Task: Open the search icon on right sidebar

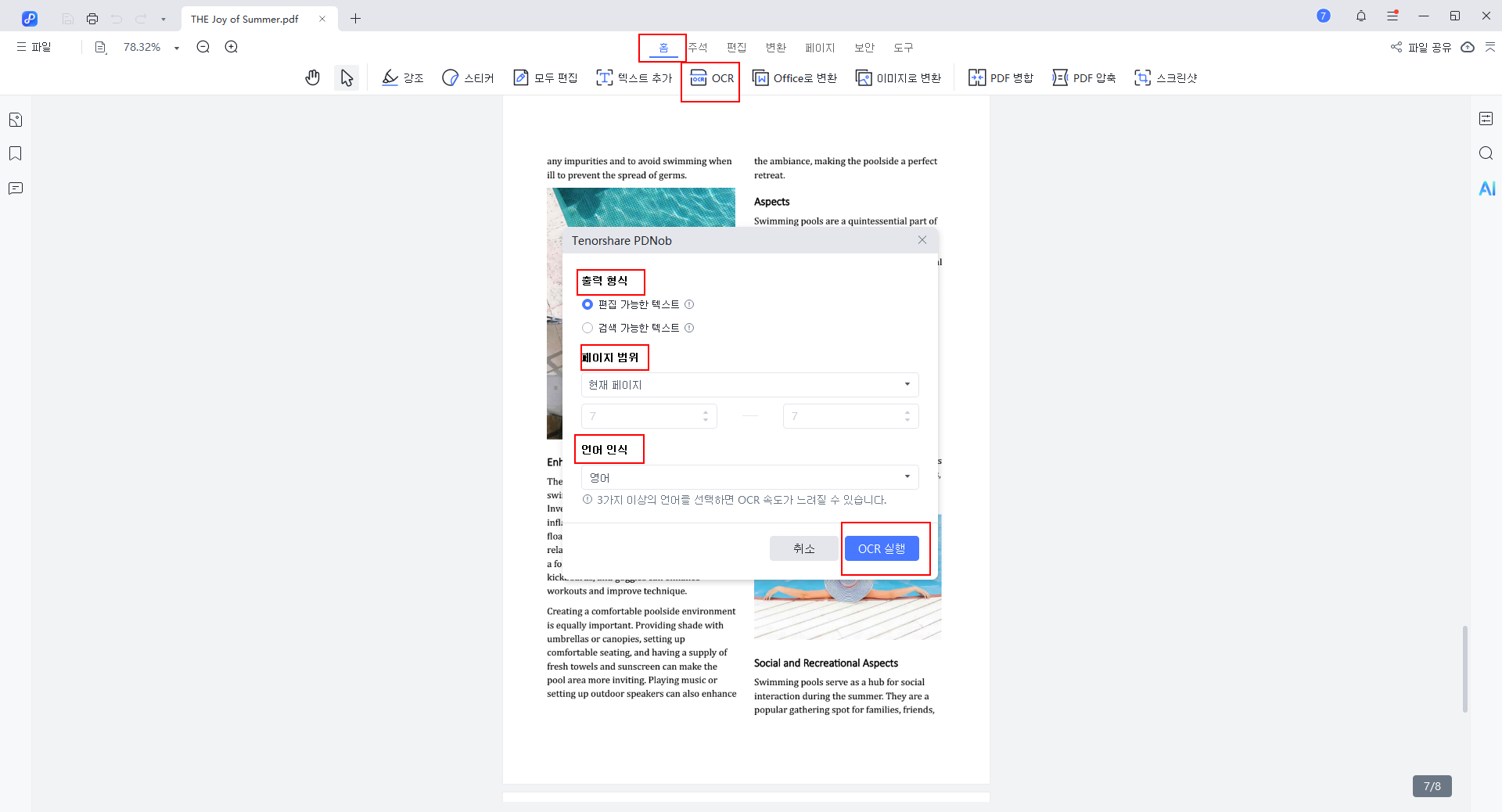Action: [1486, 153]
